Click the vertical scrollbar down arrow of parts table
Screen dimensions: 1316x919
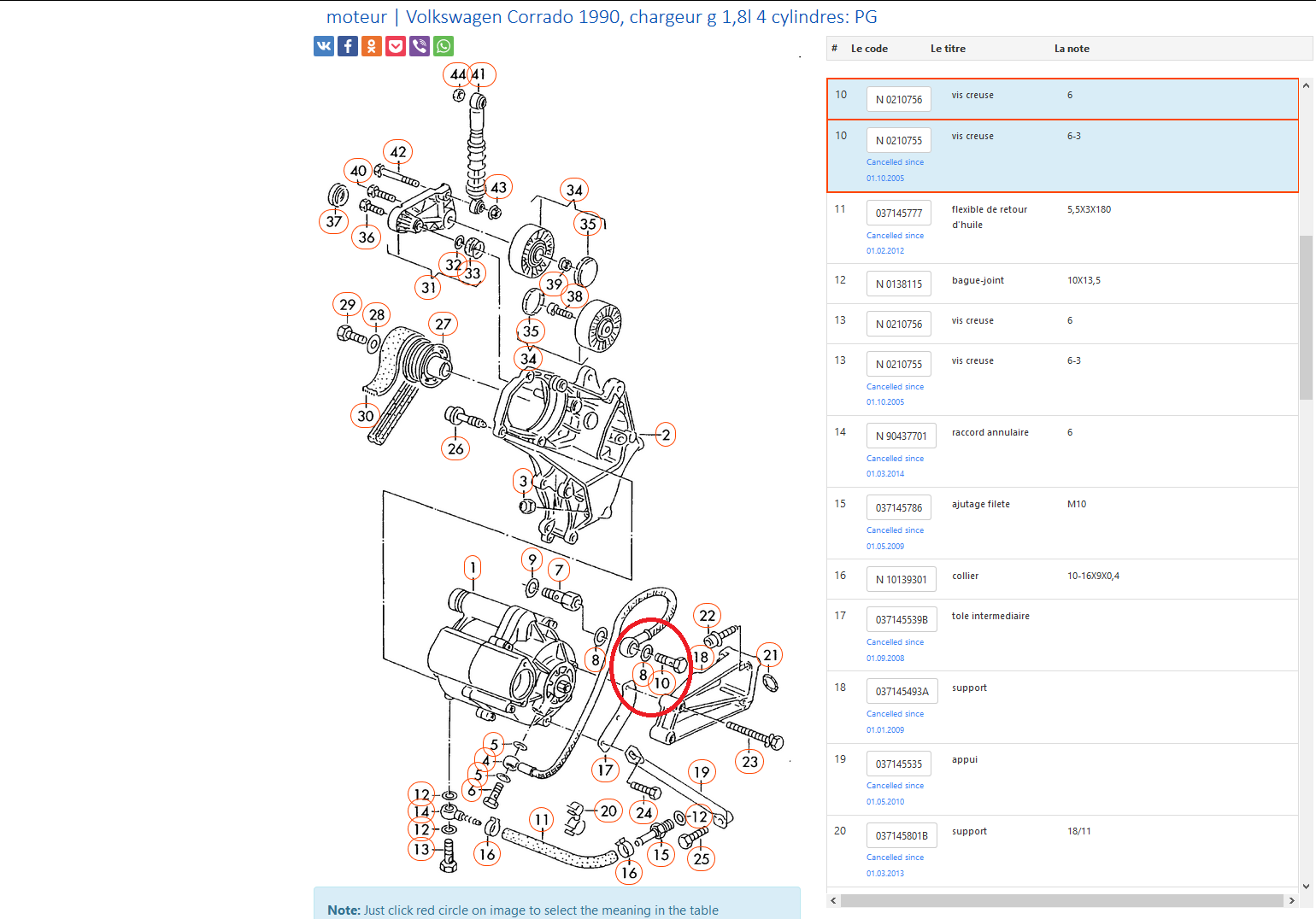click(x=1306, y=887)
